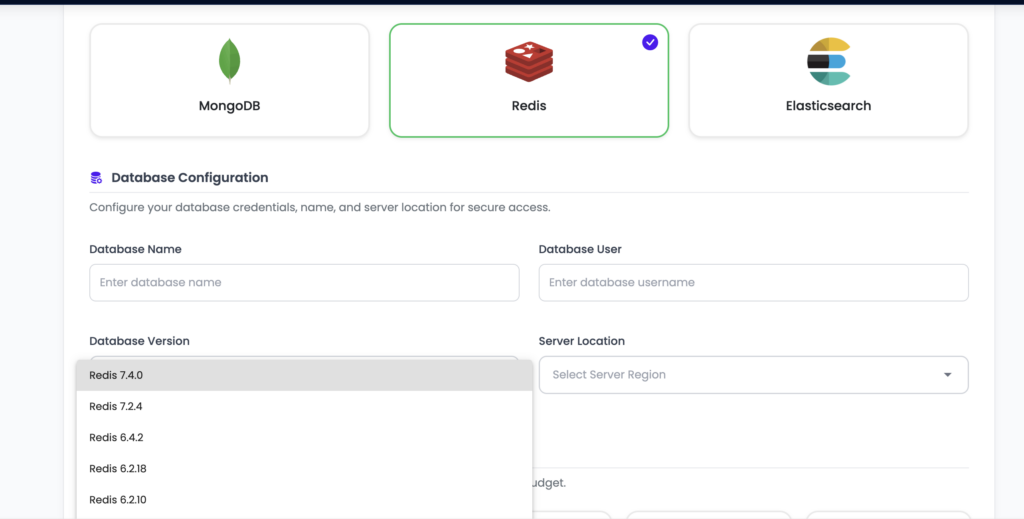Choose Redis 7.4.0 from version list
1024x519 pixels.
click(x=304, y=375)
